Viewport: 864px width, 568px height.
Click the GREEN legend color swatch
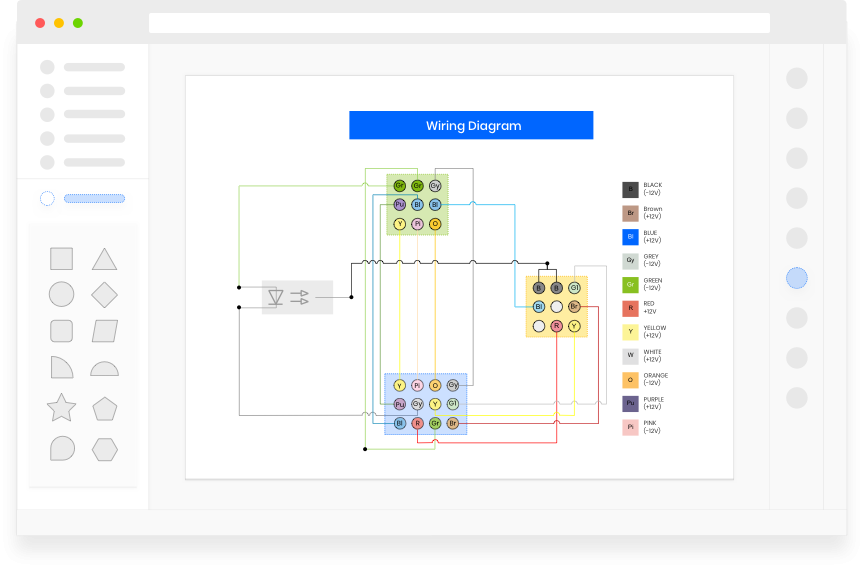coord(630,284)
